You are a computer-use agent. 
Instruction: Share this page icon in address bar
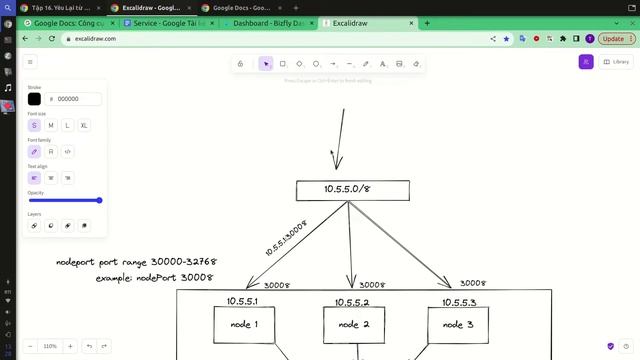point(493,39)
